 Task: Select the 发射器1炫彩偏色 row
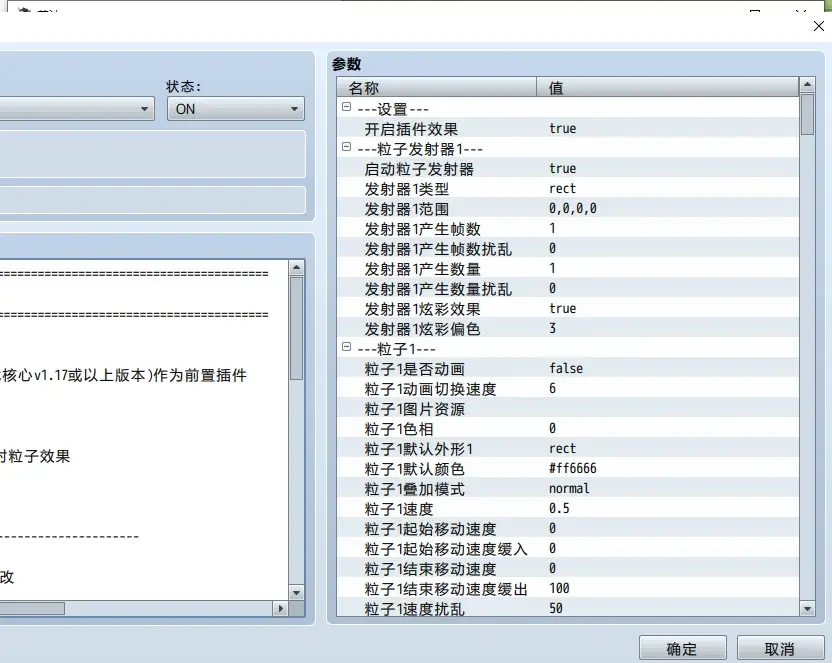pyautogui.click(x=568, y=328)
